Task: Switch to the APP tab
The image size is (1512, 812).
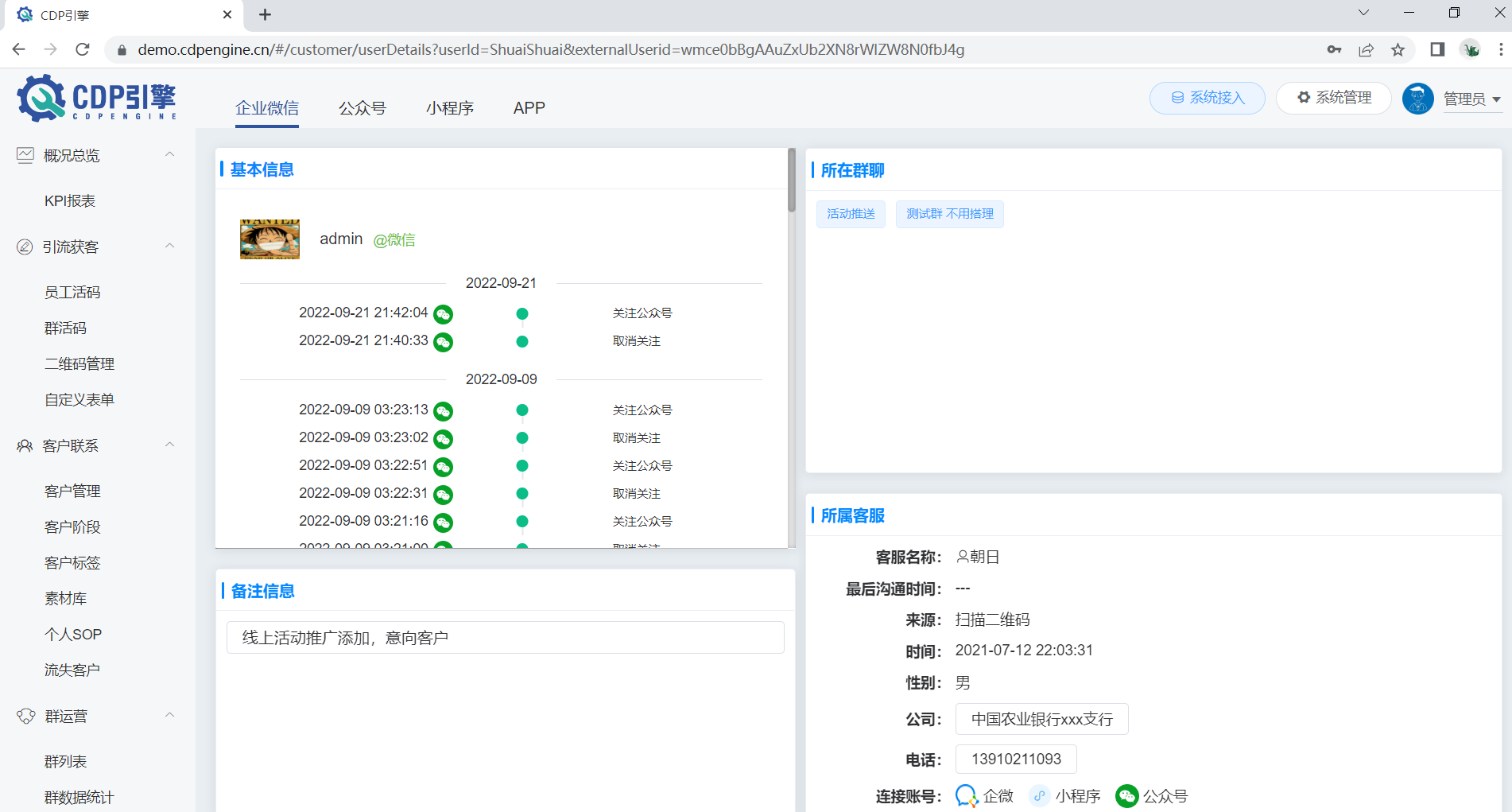Action: click(x=529, y=108)
